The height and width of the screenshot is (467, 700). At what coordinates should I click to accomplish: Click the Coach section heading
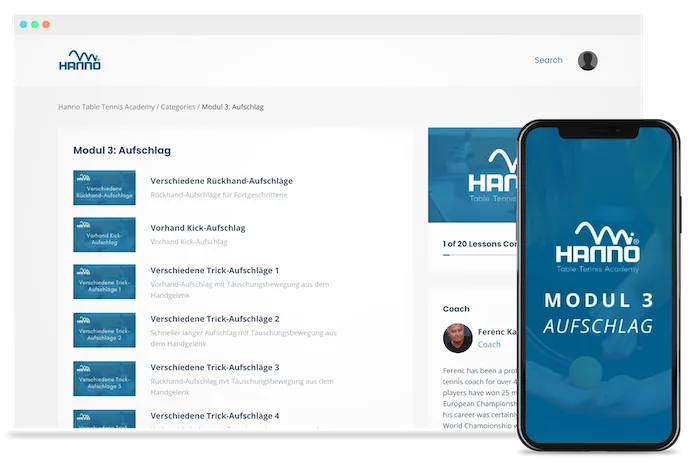456,309
